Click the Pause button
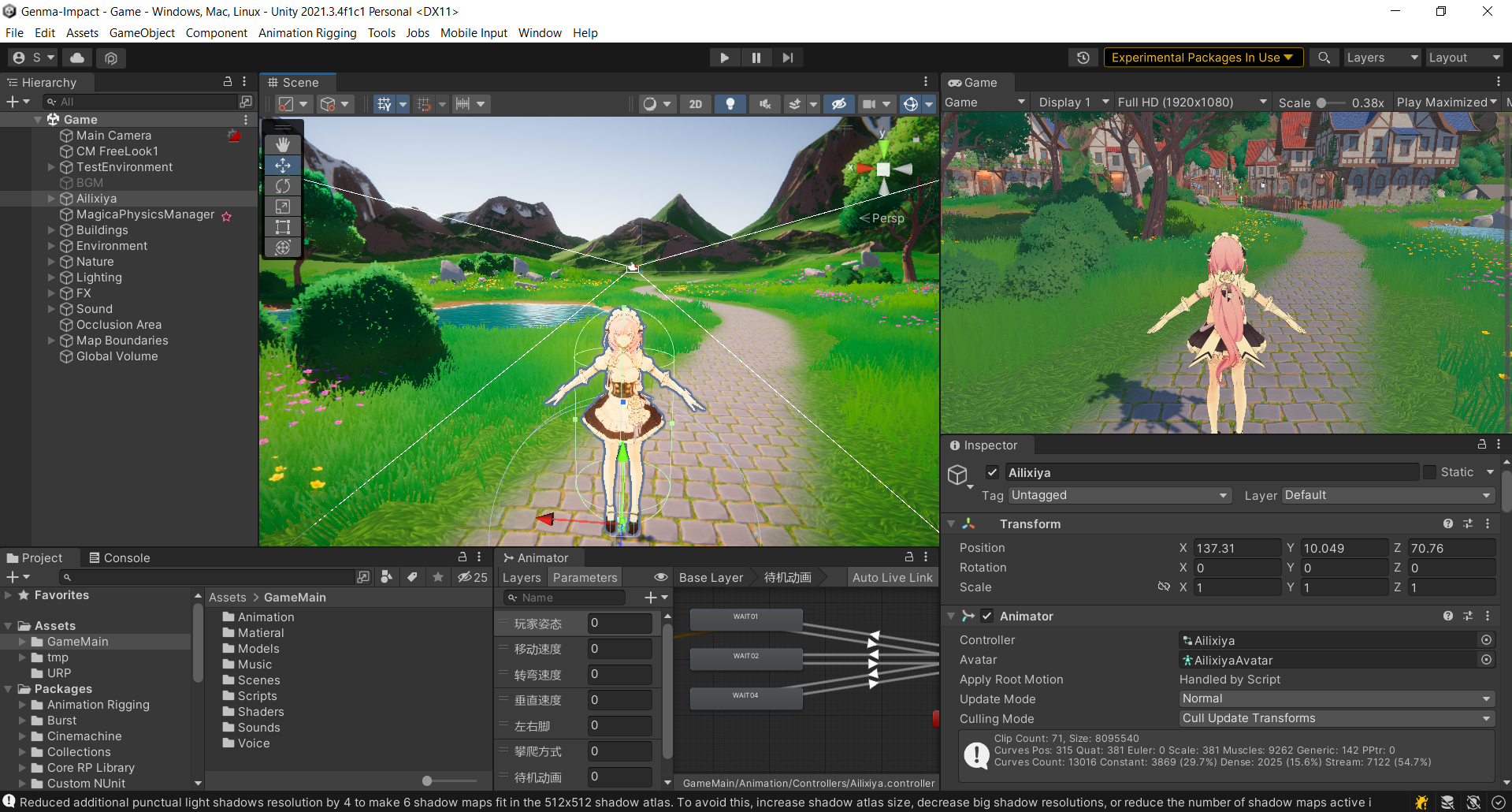The image size is (1512, 812). pos(756,58)
